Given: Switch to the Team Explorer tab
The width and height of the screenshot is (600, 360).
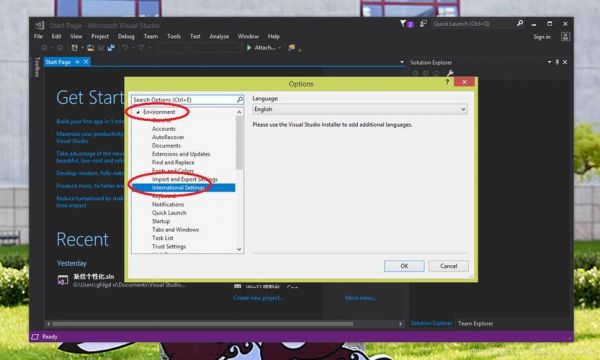Looking at the screenshot, I should click(x=475, y=324).
